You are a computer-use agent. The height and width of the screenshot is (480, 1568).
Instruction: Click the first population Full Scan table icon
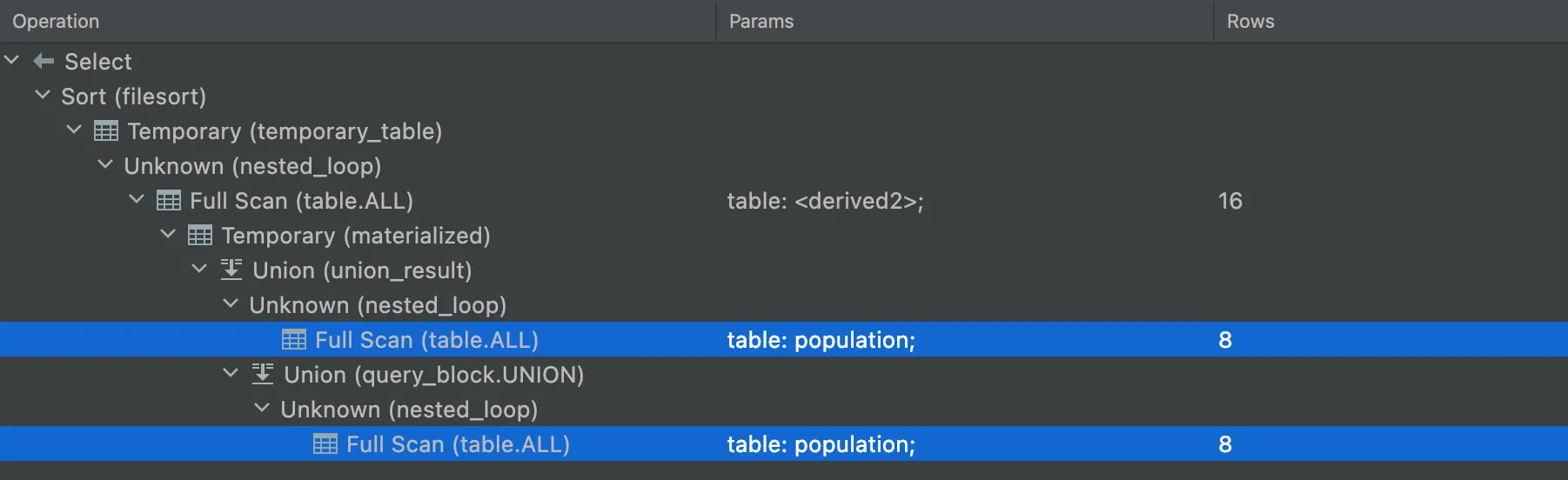click(x=294, y=340)
